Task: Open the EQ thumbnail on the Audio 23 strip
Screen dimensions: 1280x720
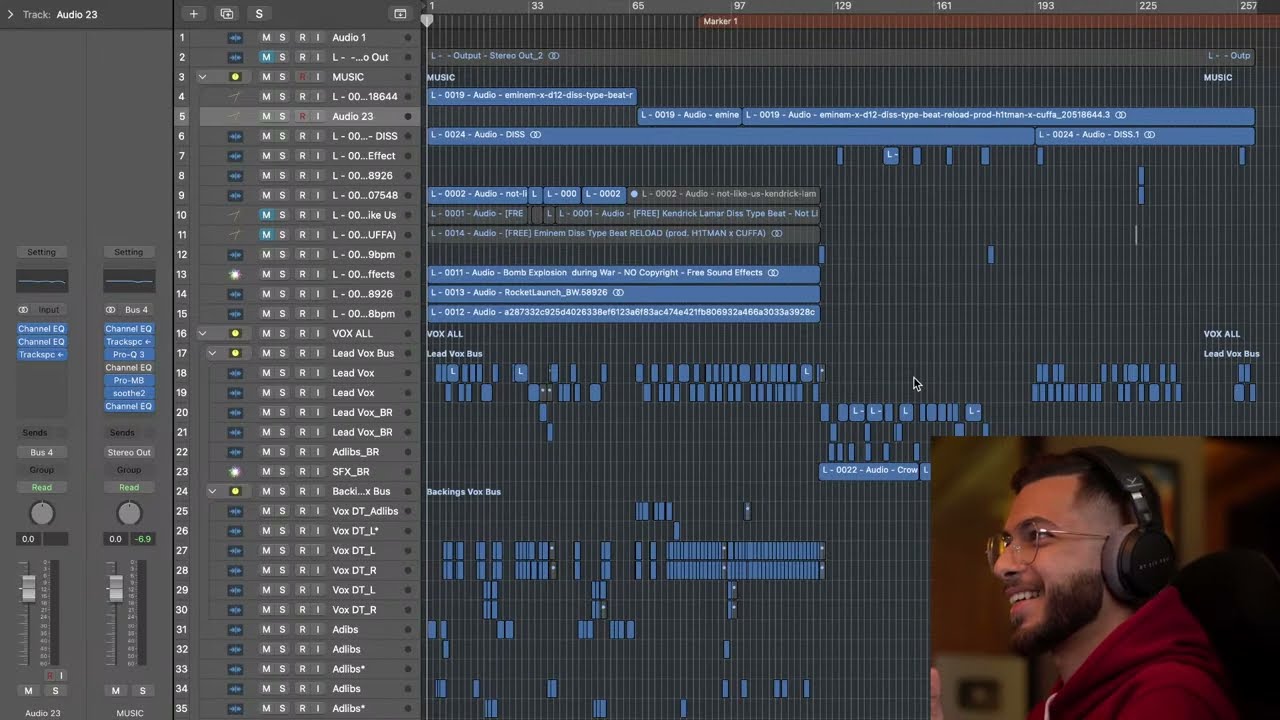Action: [42, 281]
